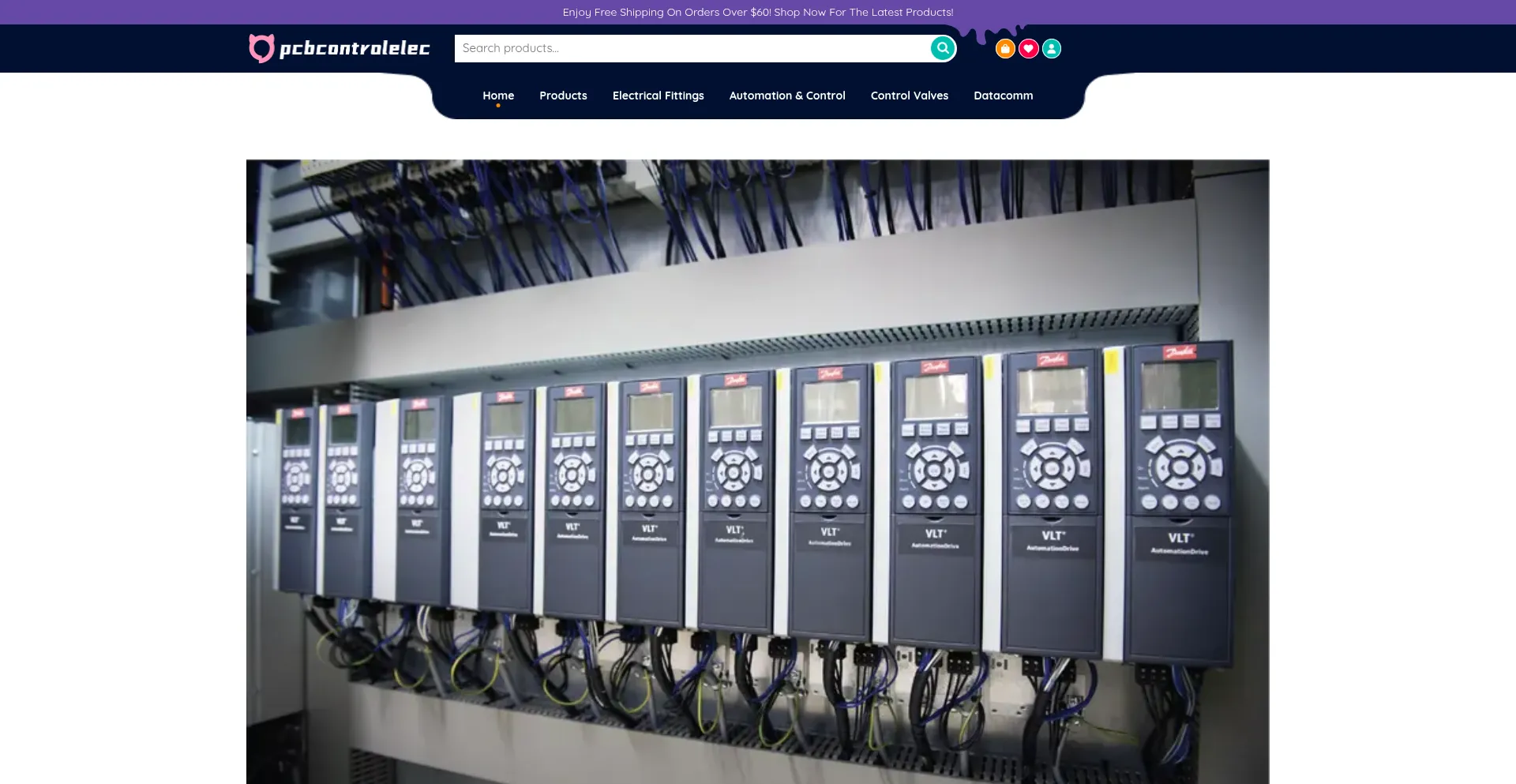This screenshot has width=1516, height=784.
Task: Click the pink cat-shaped logo icon
Action: [261, 48]
